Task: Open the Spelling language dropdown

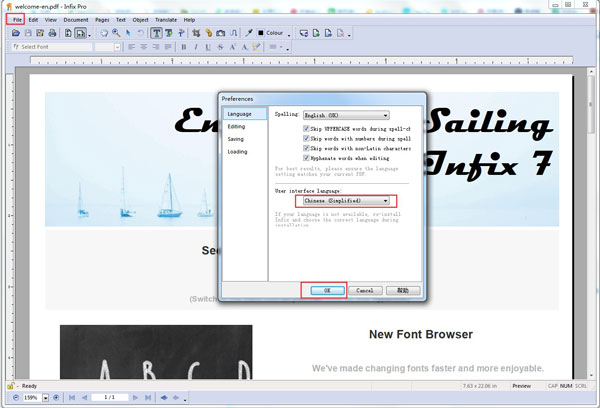Action: pos(346,115)
